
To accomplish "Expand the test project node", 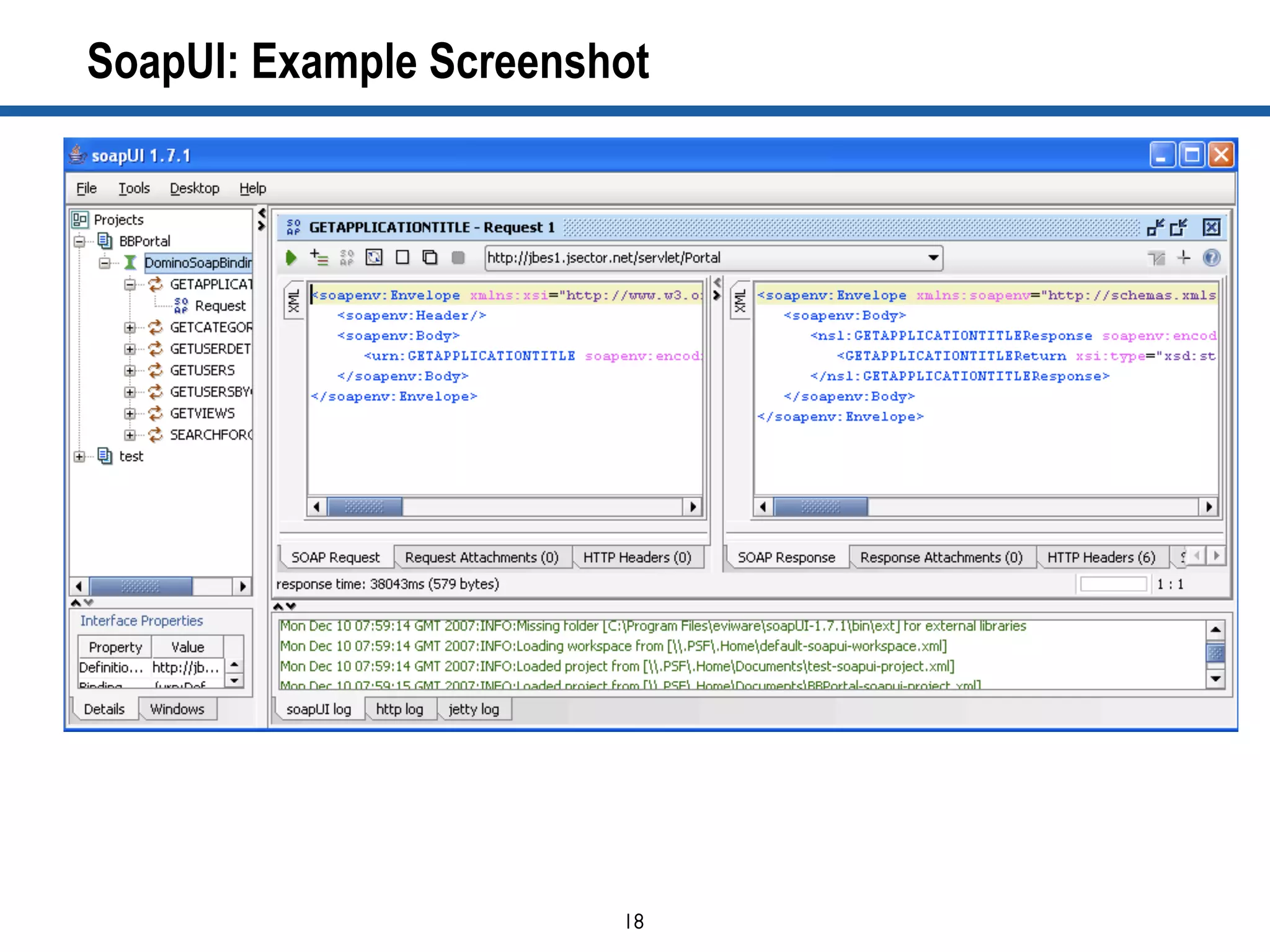I will [79, 457].
